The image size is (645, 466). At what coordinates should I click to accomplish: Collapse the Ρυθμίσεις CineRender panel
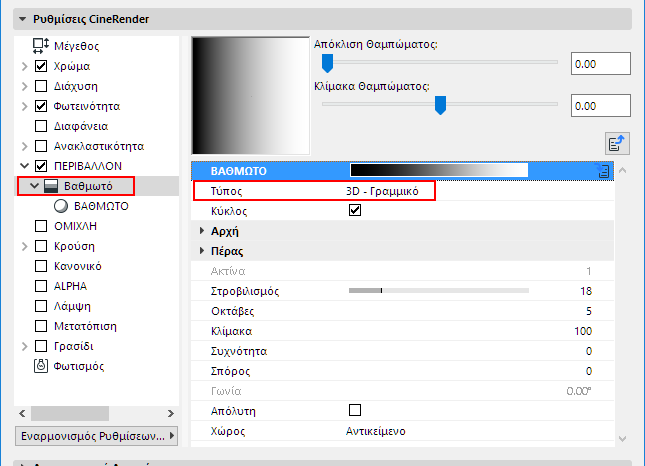[x=23, y=19]
